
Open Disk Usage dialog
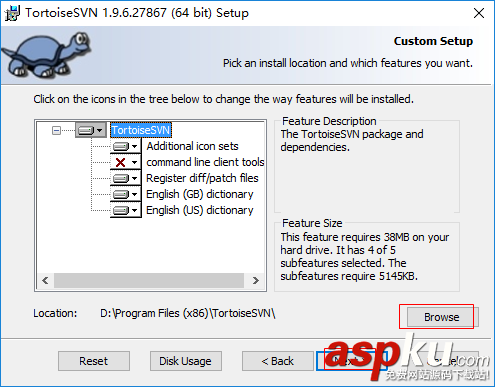(x=186, y=361)
